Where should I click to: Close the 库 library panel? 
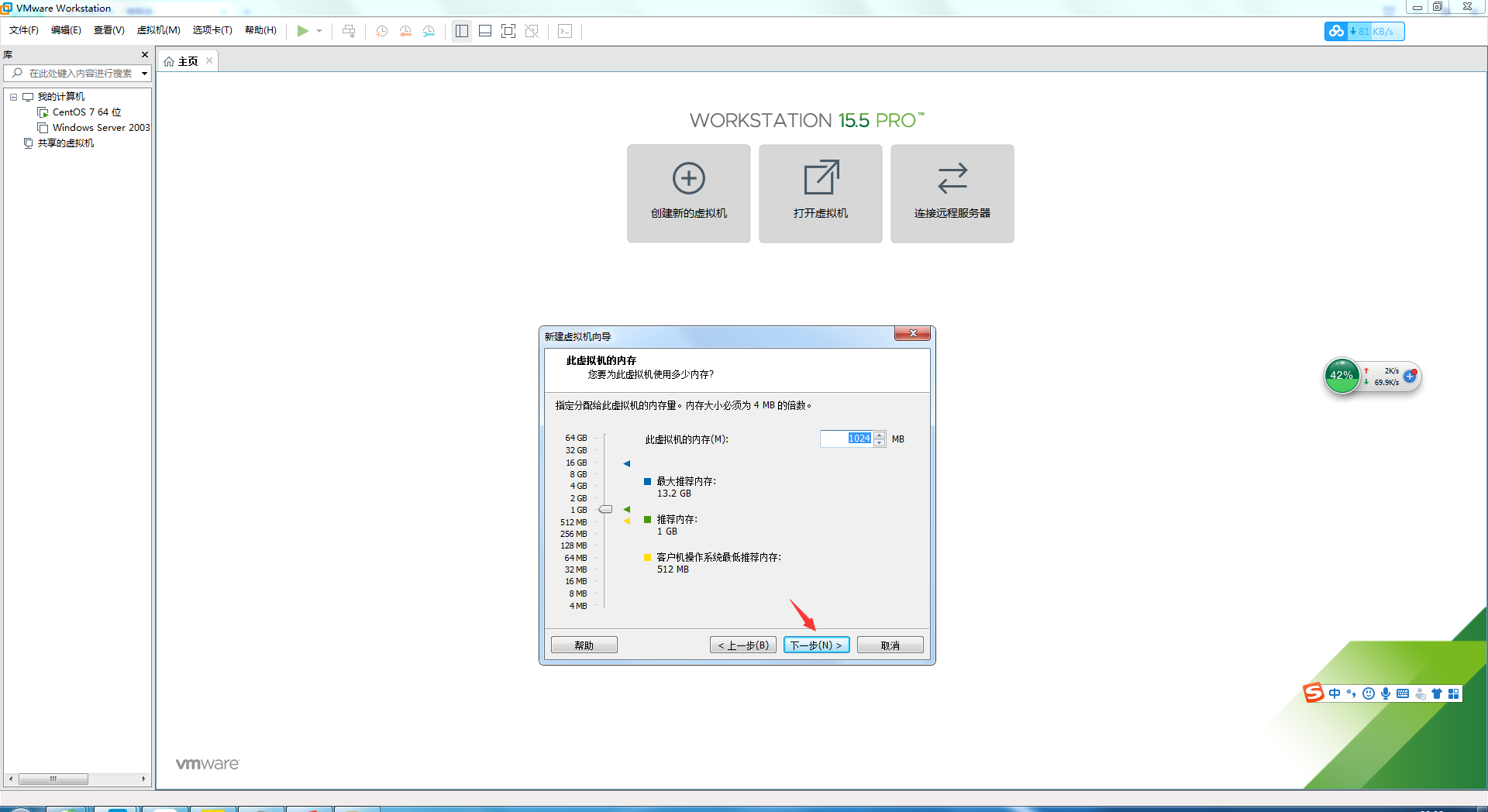(144, 55)
